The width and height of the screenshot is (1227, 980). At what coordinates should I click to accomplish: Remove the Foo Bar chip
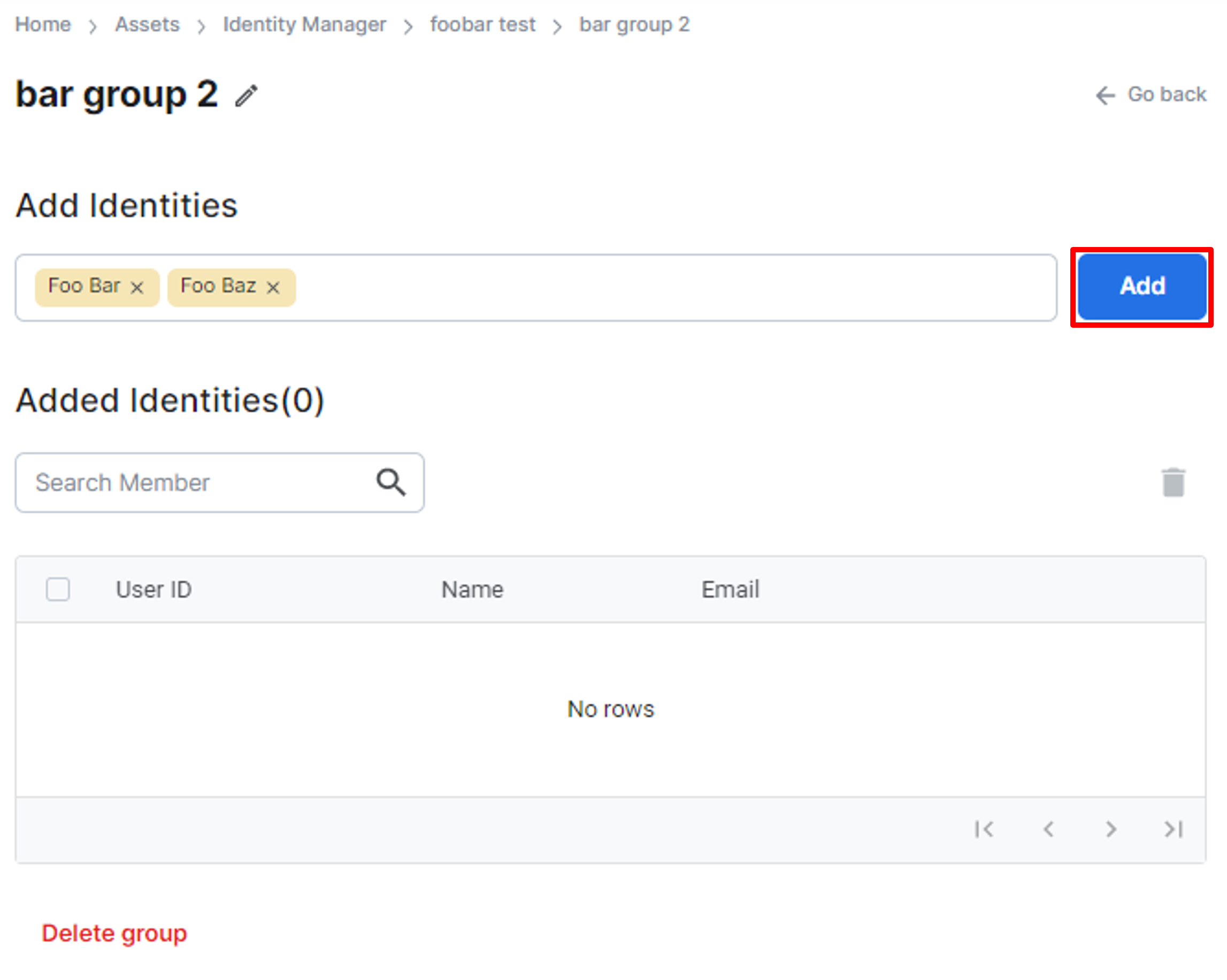136,287
